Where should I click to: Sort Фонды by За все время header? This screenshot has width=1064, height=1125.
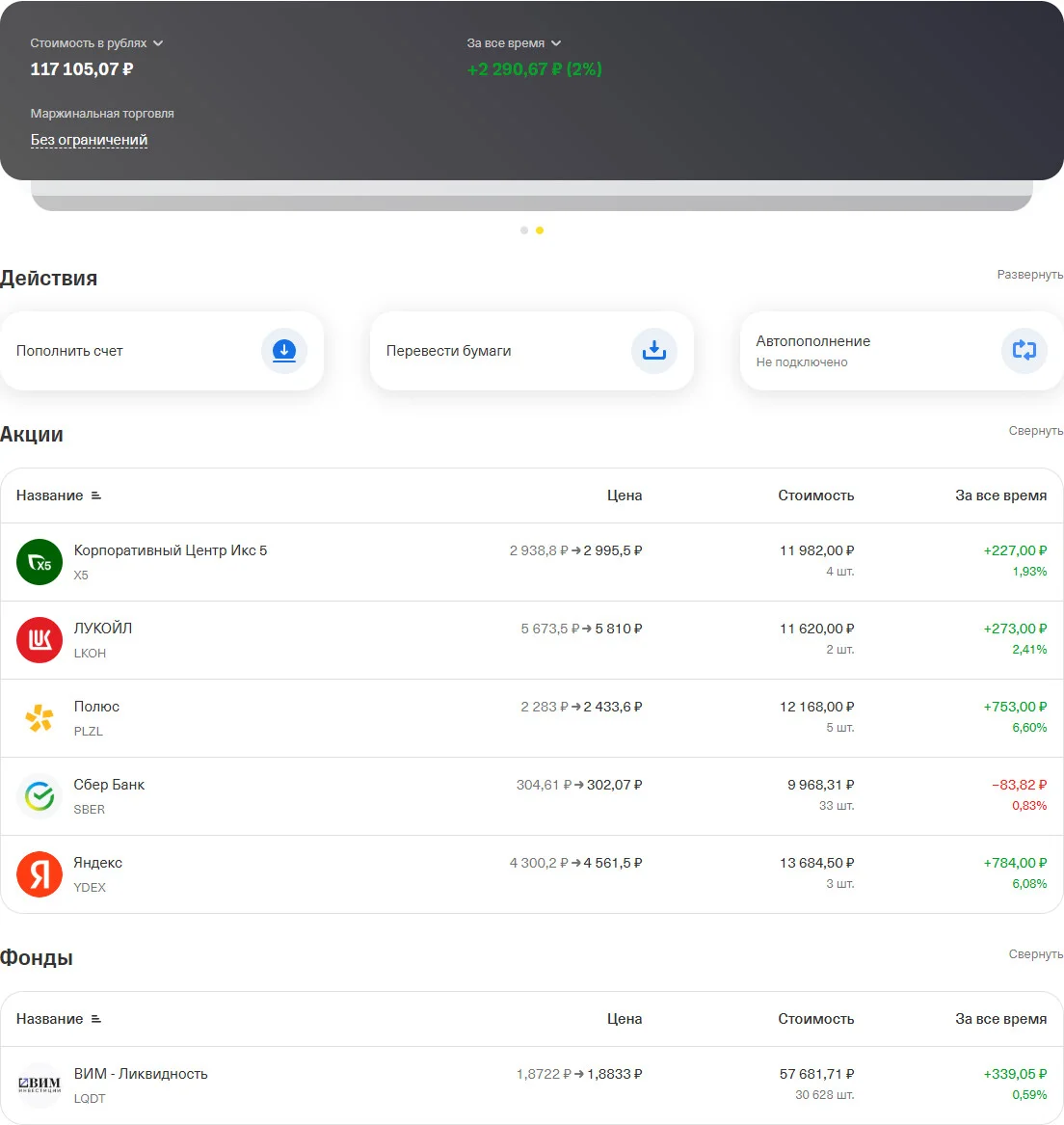point(1000,1019)
